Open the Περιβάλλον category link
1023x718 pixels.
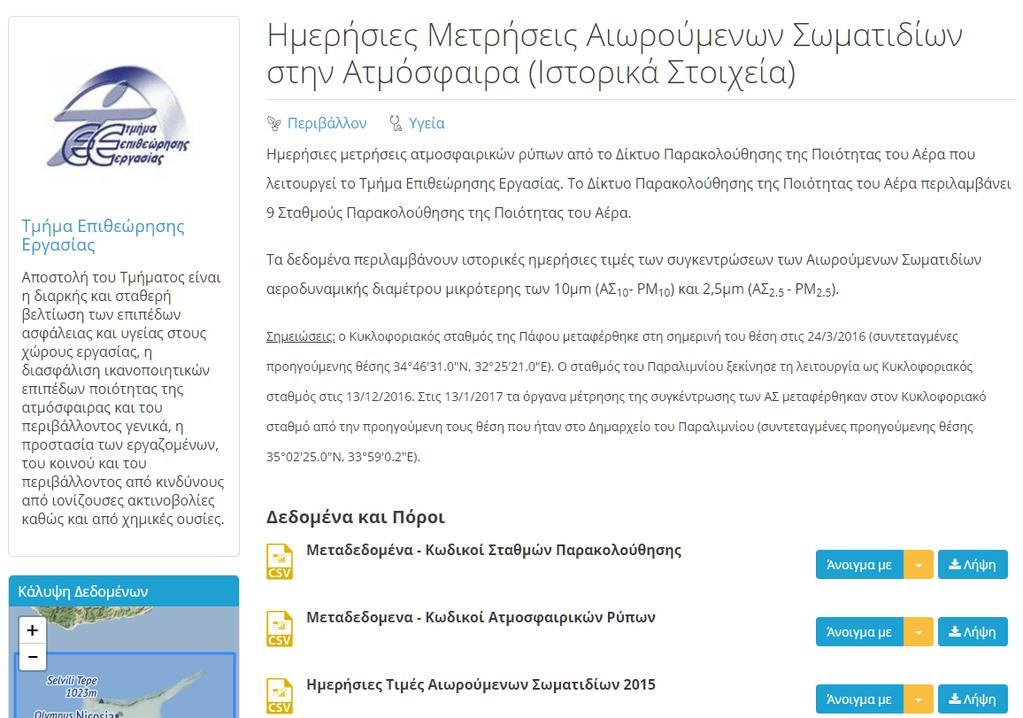point(327,123)
